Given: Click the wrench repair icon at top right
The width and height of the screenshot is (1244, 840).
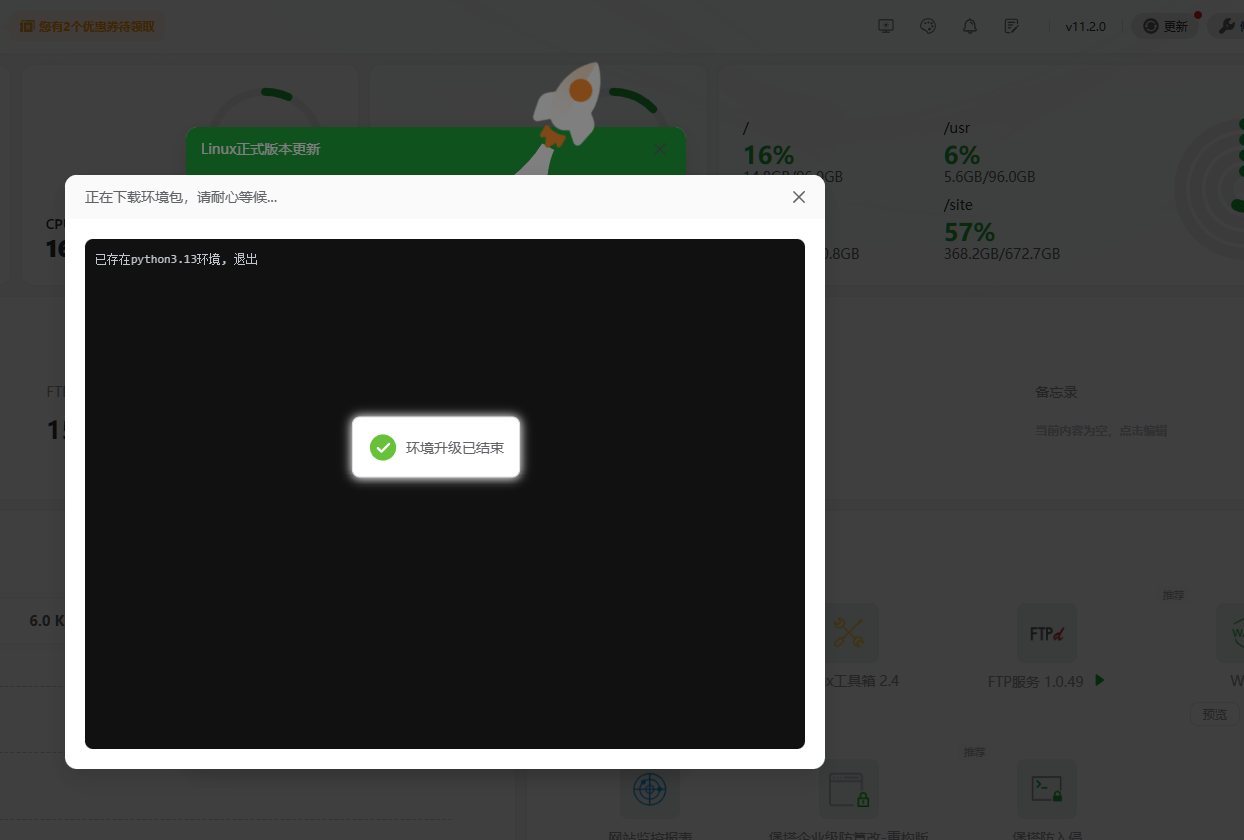Looking at the screenshot, I should pos(1228,26).
